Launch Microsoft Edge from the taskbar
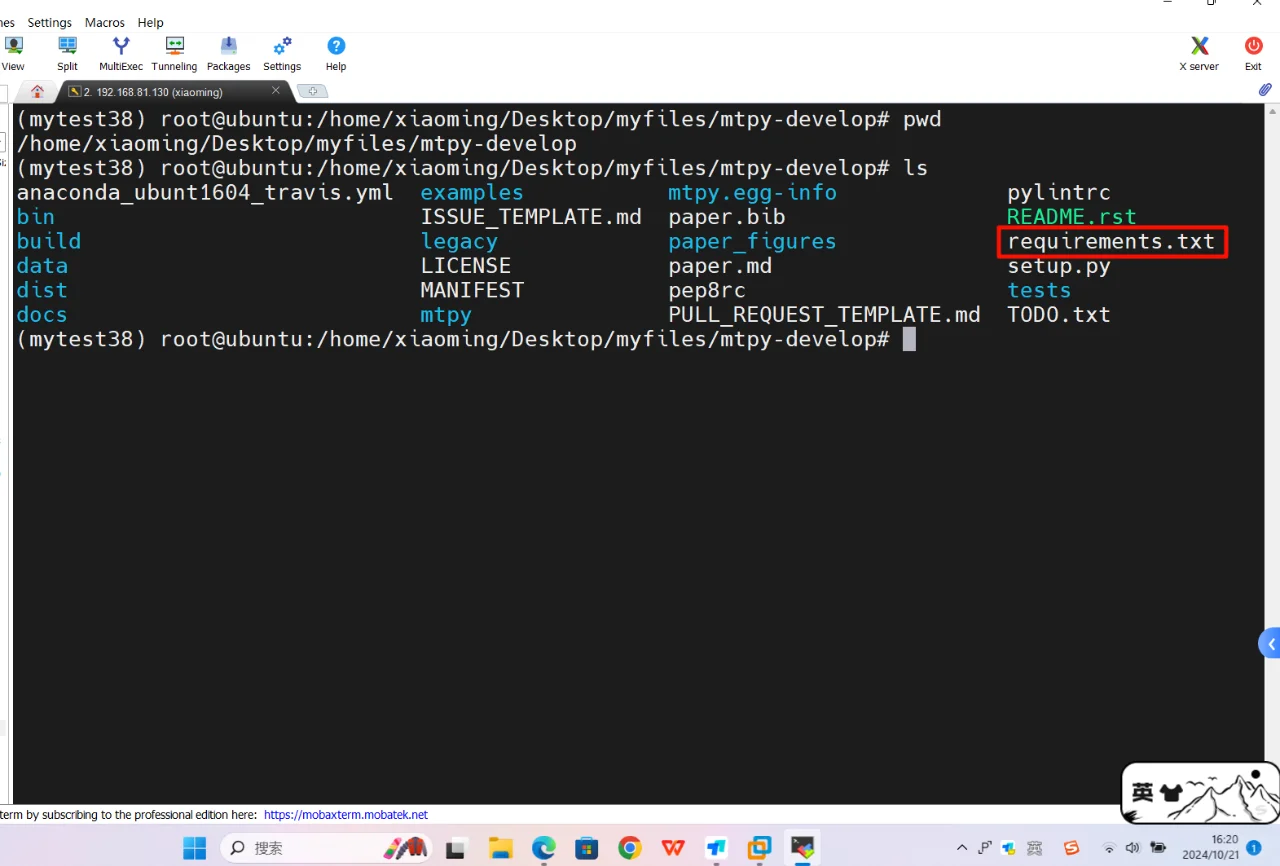Screen dimensions: 1280x866 (x=543, y=848)
